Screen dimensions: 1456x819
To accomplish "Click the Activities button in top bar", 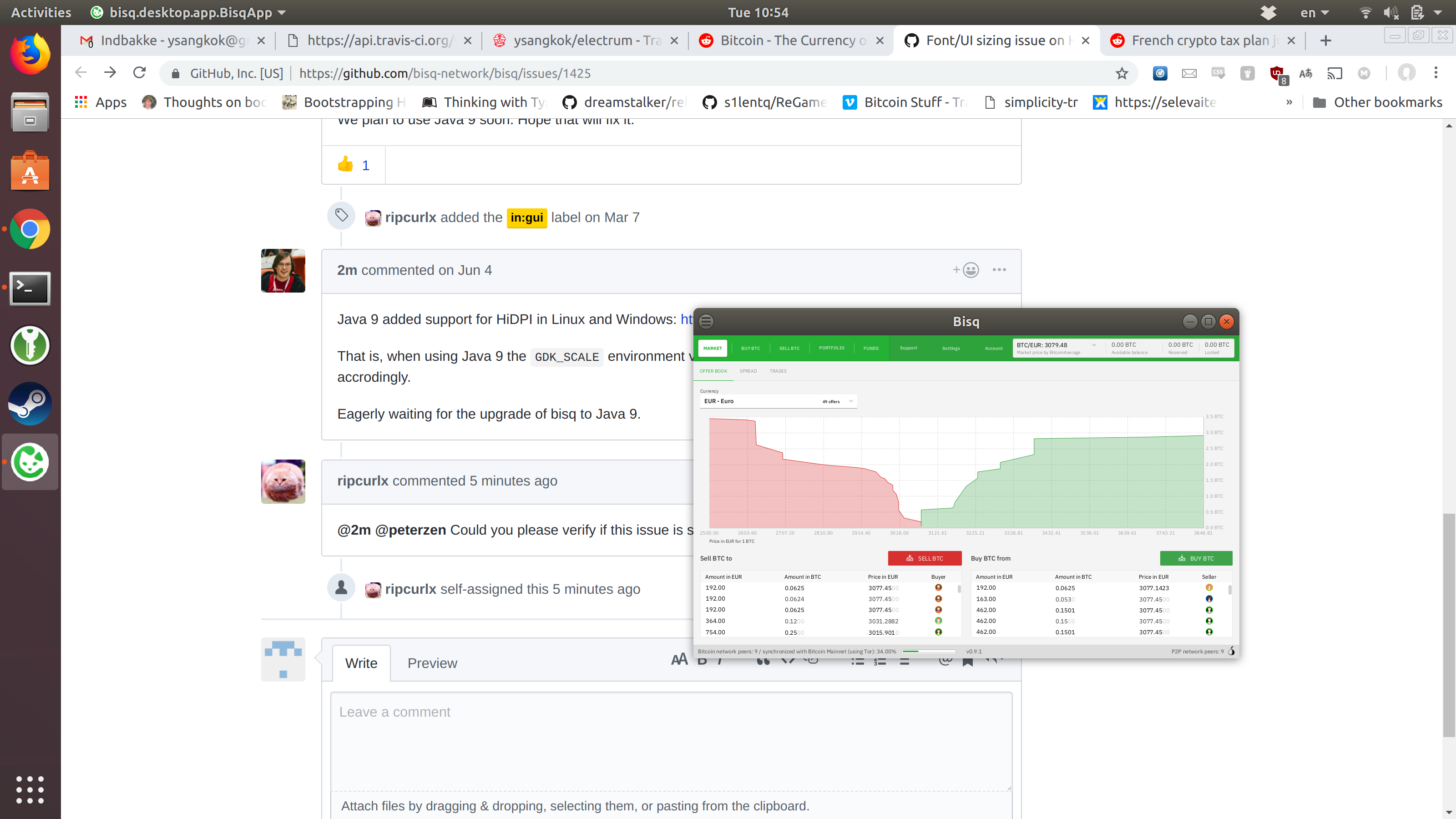I will [41, 12].
